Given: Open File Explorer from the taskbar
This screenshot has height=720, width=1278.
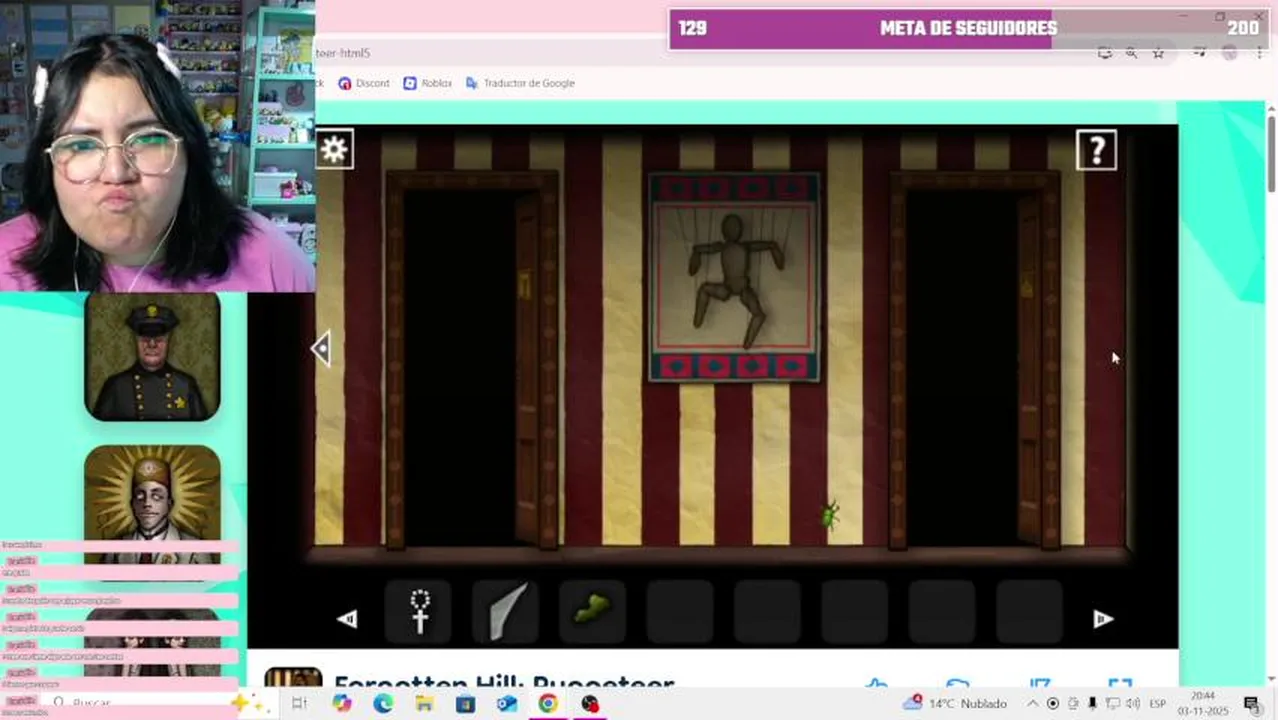Looking at the screenshot, I should (x=424, y=703).
